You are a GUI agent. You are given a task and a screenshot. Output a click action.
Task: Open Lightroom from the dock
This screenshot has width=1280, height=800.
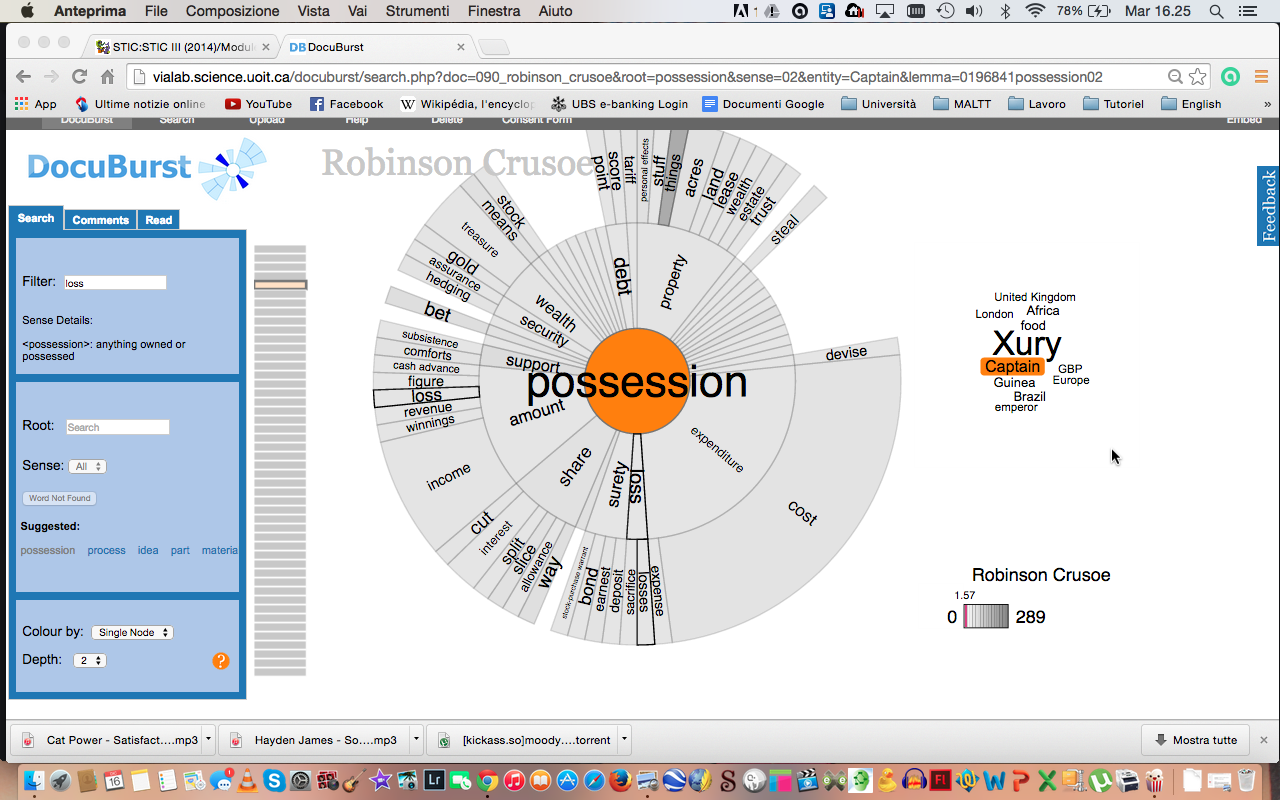[x=434, y=780]
